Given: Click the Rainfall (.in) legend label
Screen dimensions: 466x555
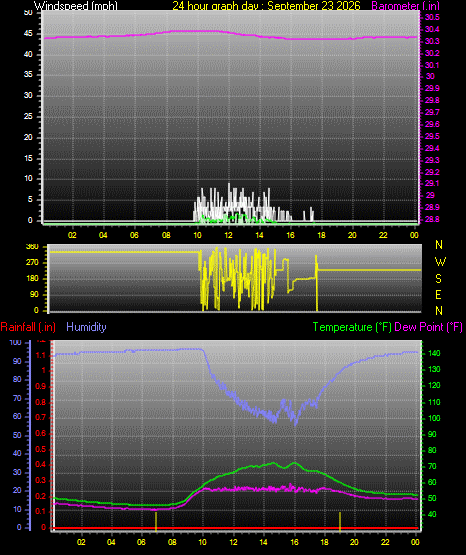Looking at the screenshot, I should click(x=28, y=327).
